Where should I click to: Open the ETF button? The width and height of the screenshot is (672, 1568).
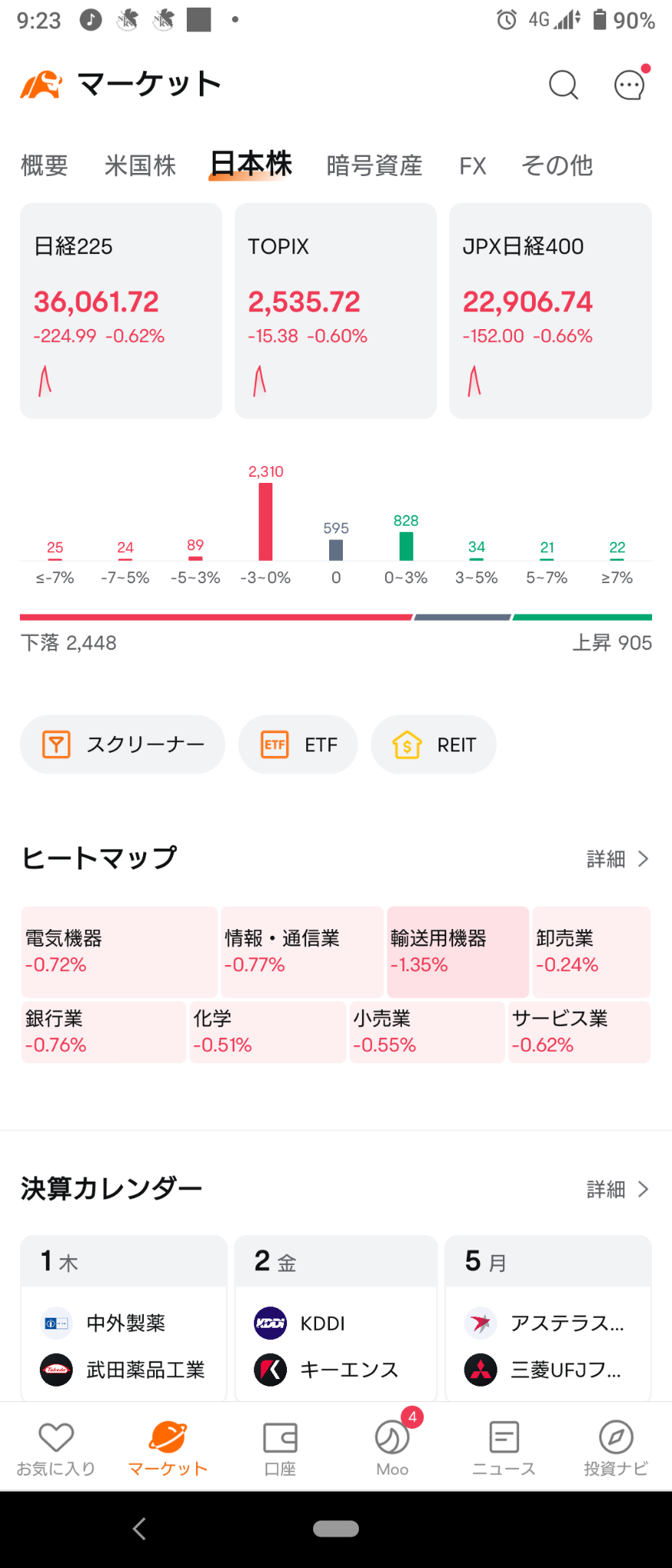[298, 745]
